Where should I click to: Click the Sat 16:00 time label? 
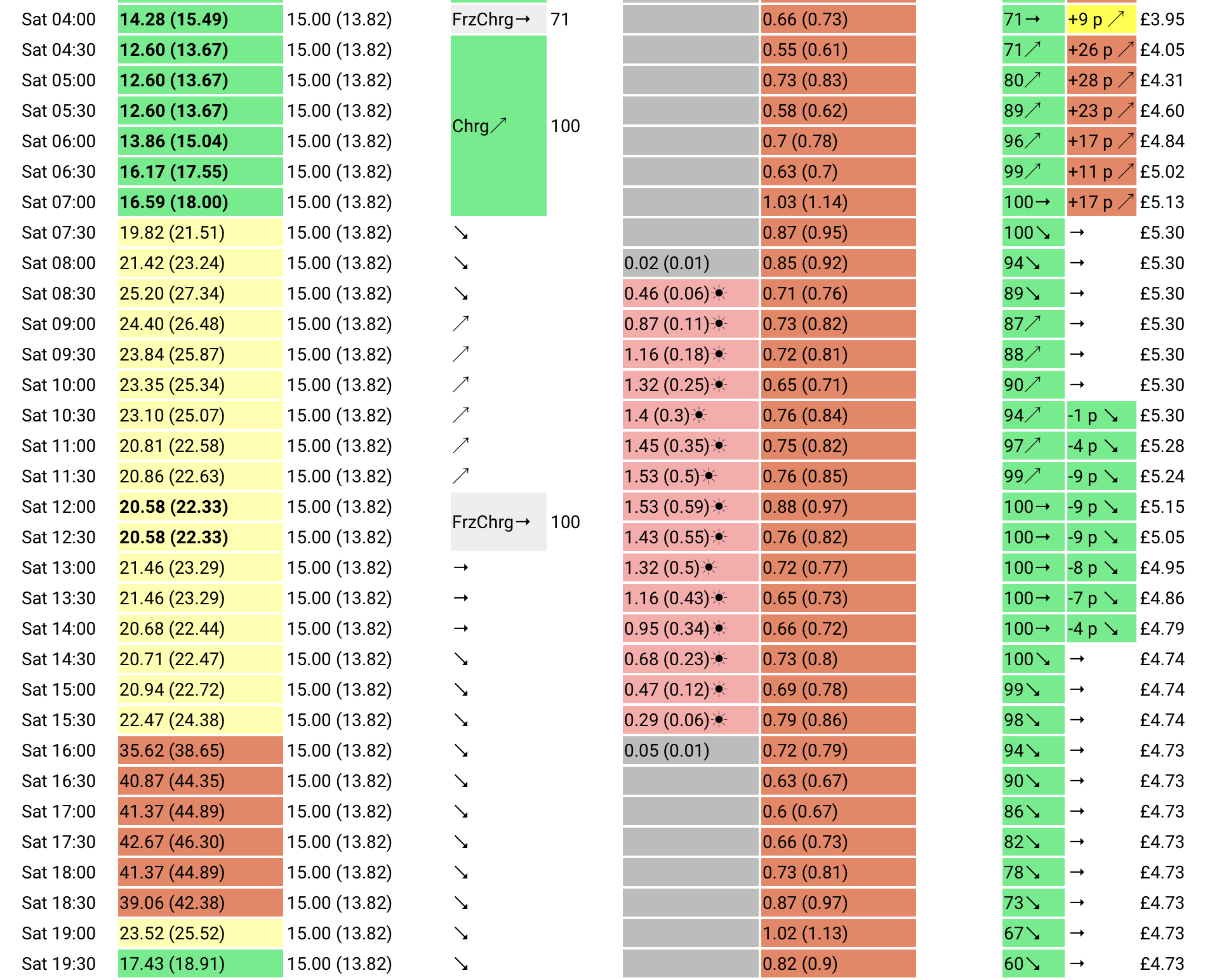[58, 750]
